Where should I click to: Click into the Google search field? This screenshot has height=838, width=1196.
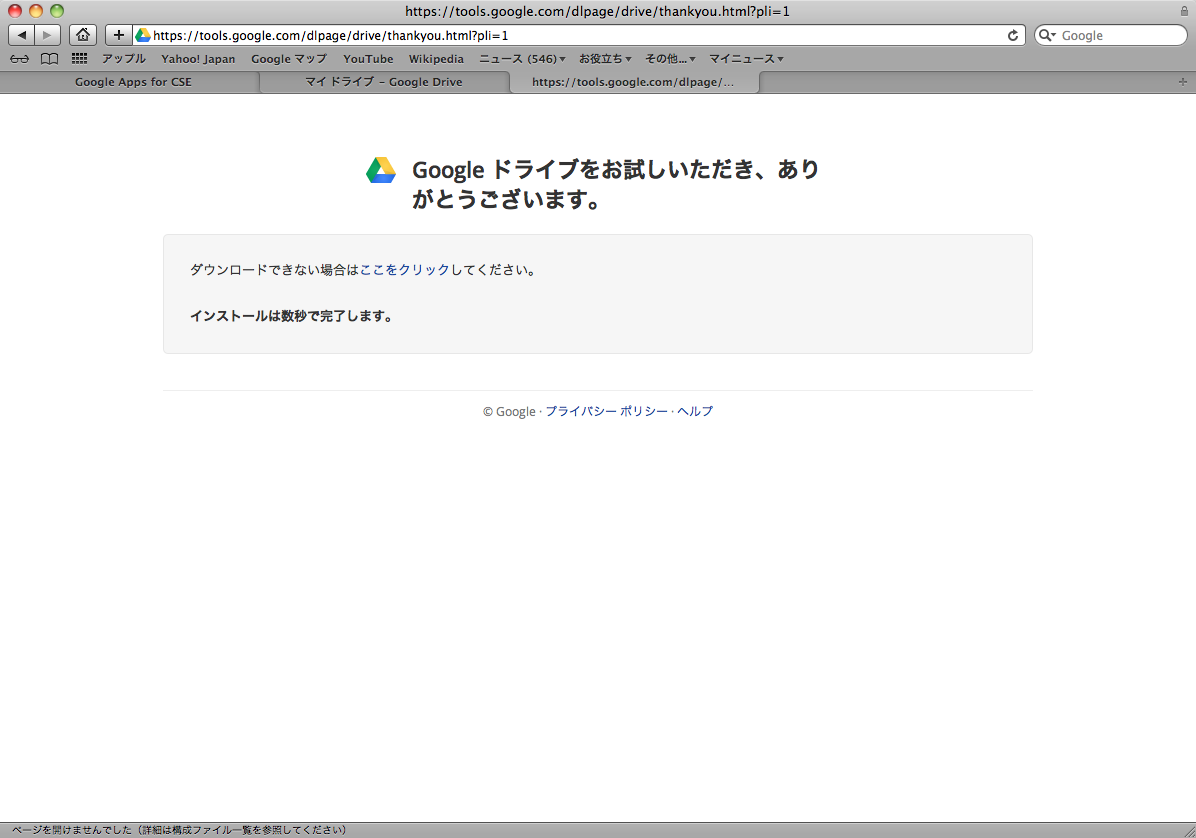pos(1120,35)
